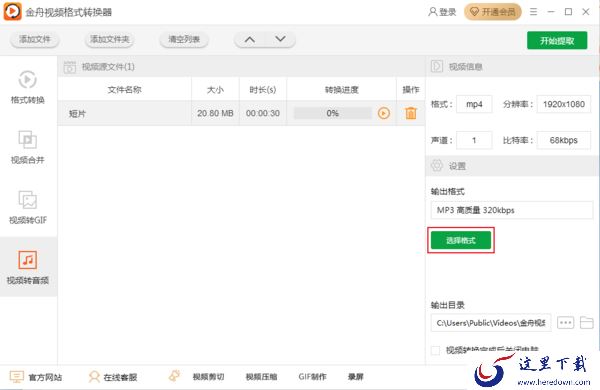This screenshot has width=600, height=390.
Task: Open the GIF制作 tool
Action: click(312, 377)
